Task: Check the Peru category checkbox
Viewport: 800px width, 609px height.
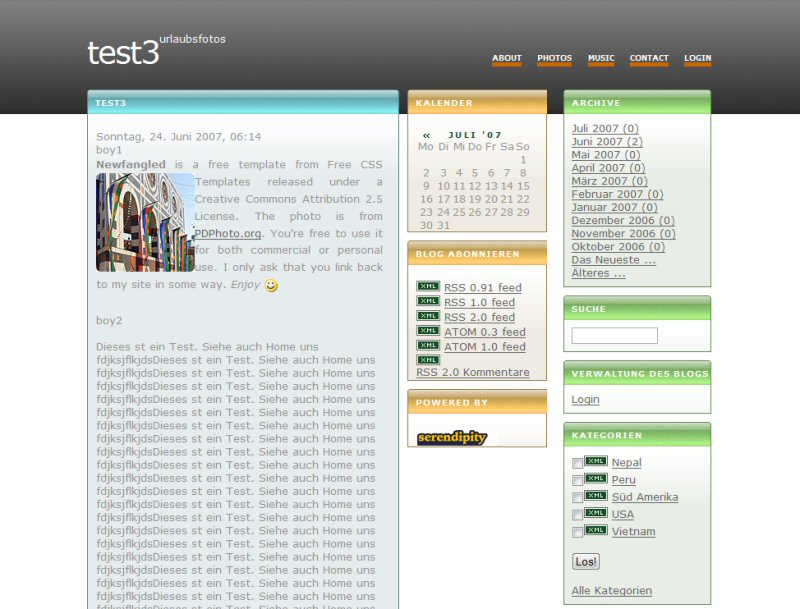Action: click(x=577, y=480)
